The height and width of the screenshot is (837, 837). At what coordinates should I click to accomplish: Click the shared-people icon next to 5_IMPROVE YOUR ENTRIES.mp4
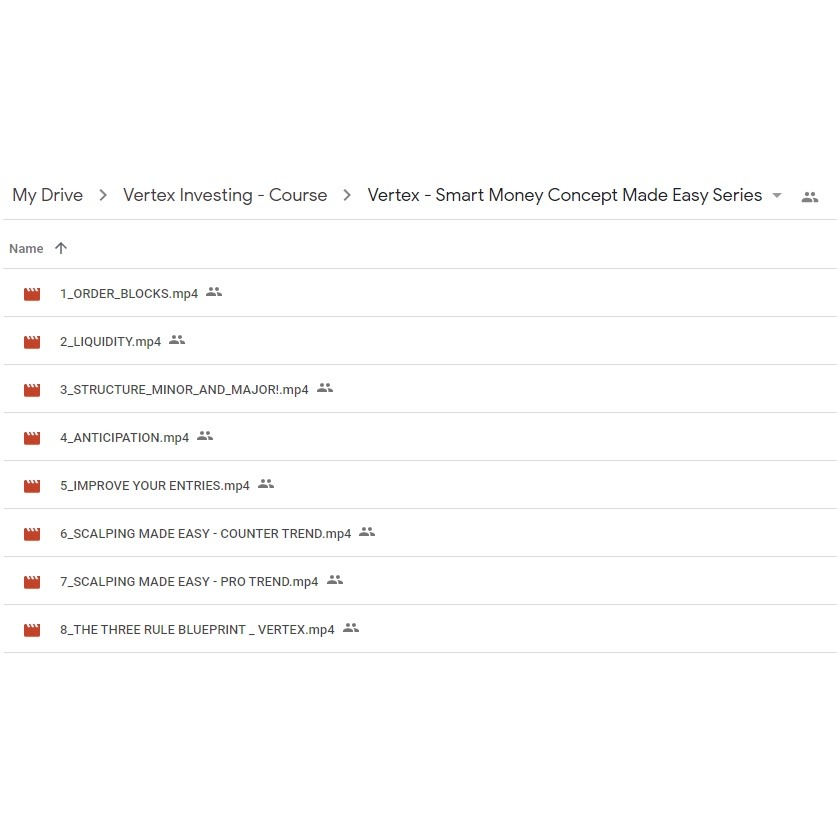pos(266,484)
